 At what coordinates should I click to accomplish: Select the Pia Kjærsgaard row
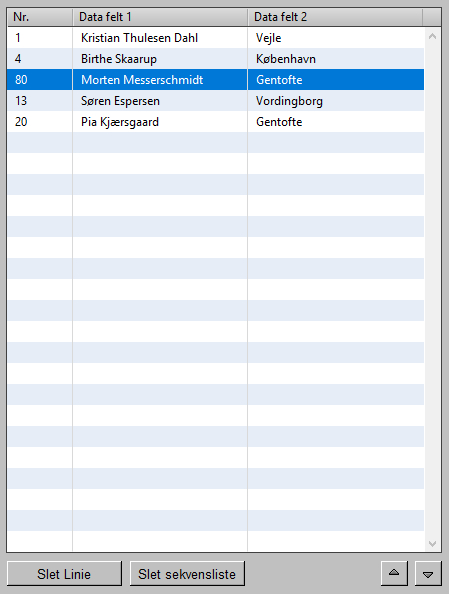click(x=216, y=122)
